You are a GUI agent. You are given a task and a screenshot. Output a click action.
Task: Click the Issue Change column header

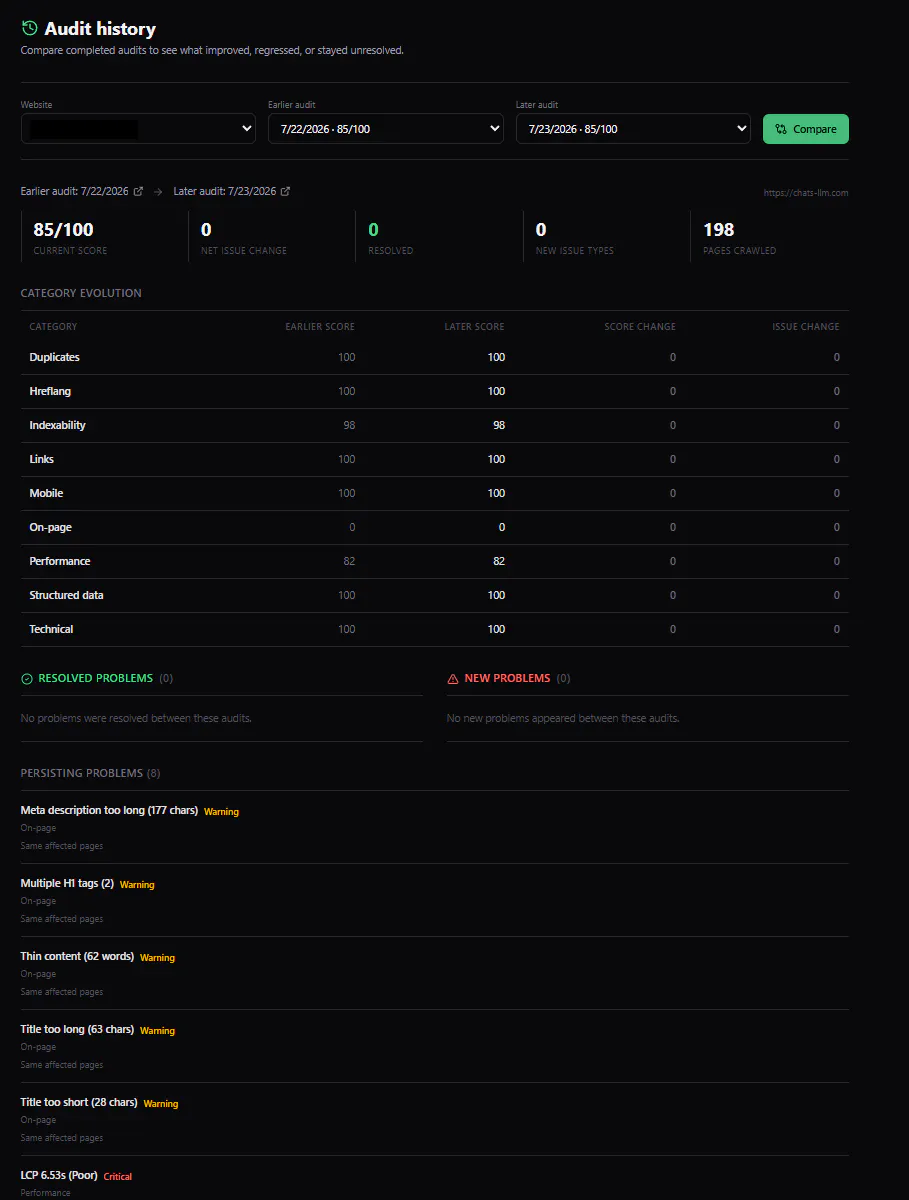click(806, 327)
